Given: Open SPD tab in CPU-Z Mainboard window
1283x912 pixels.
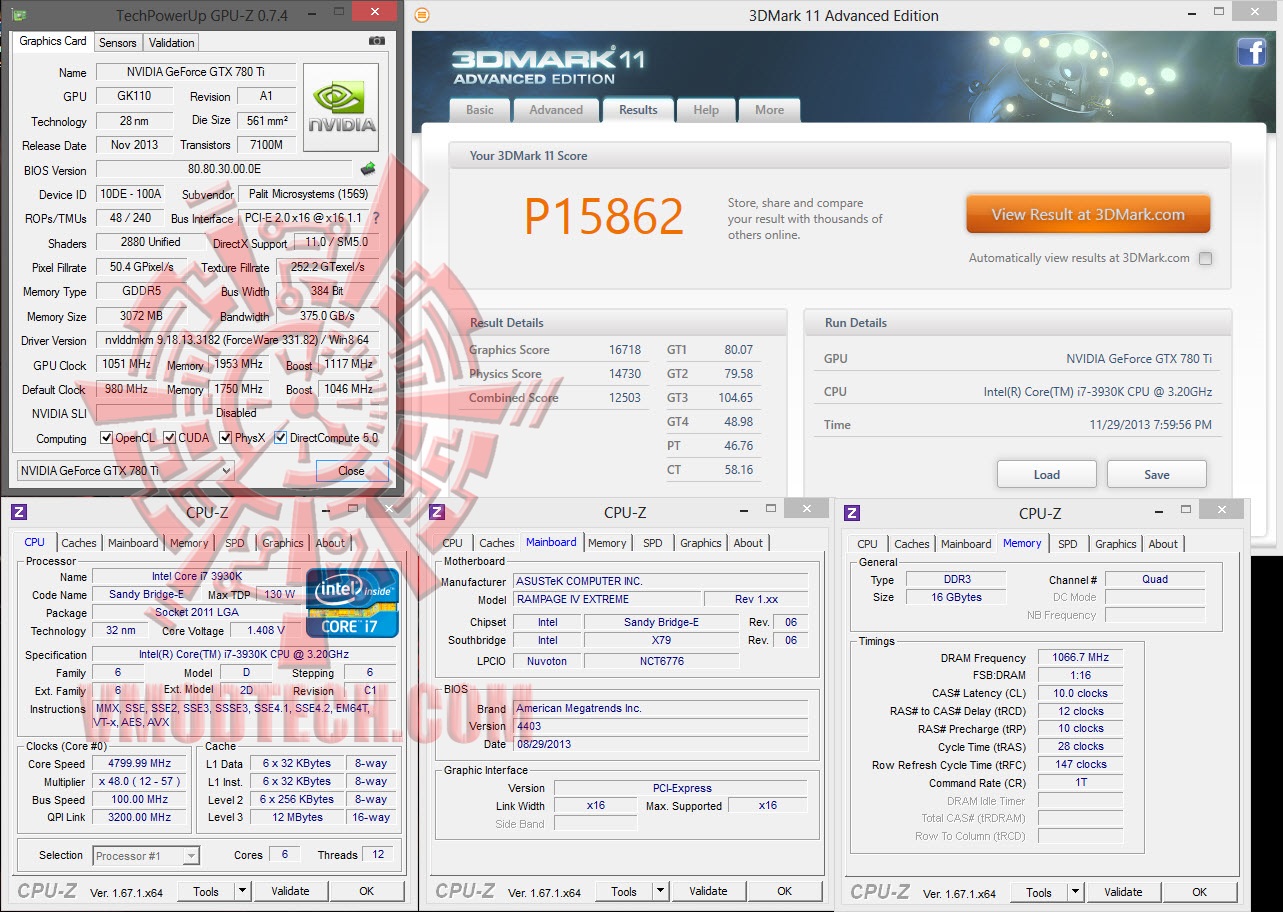Looking at the screenshot, I should 653,543.
